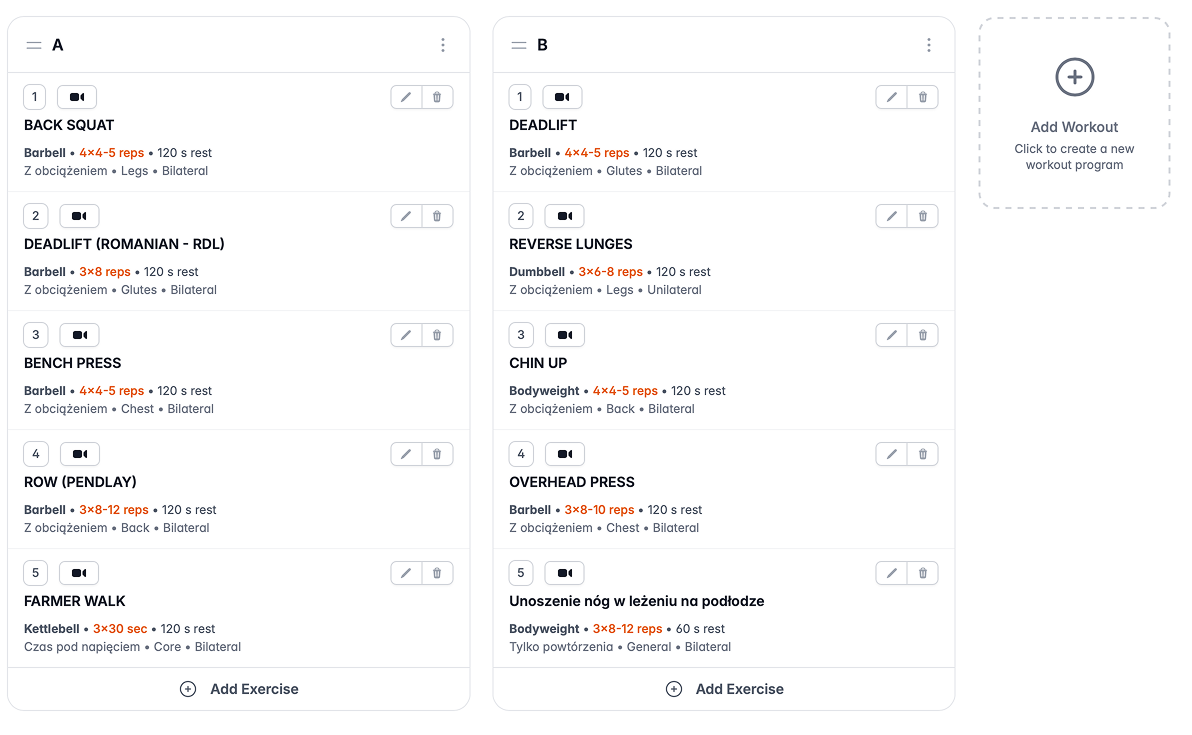Edit the BENCH PRESS exercise
The image size is (1192, 735).
pyautogui.click(x=406, y=335)
